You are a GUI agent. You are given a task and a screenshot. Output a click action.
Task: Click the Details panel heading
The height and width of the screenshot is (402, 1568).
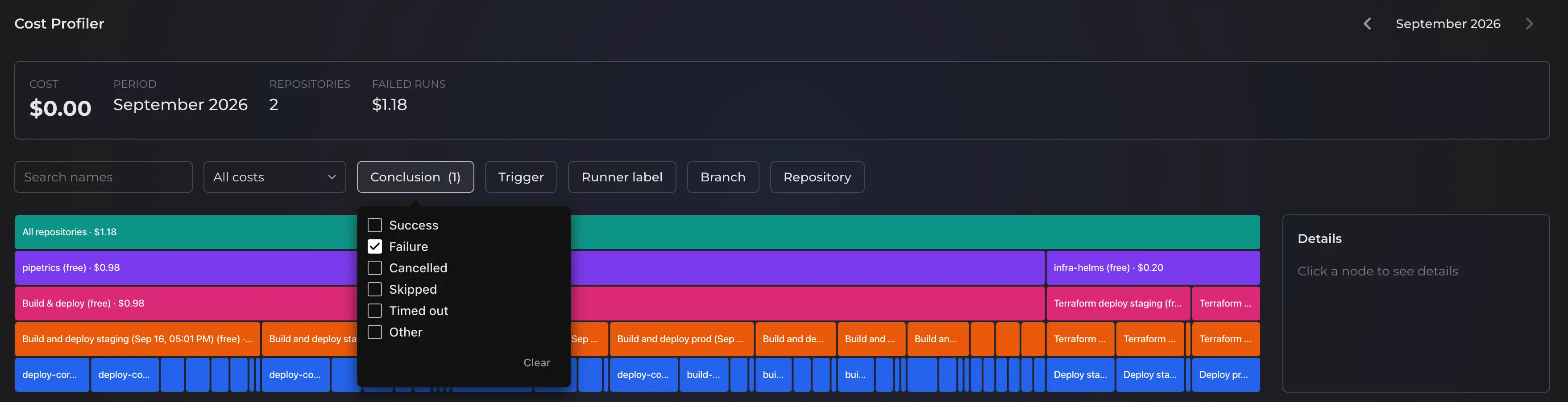[x=1319, y=238]
